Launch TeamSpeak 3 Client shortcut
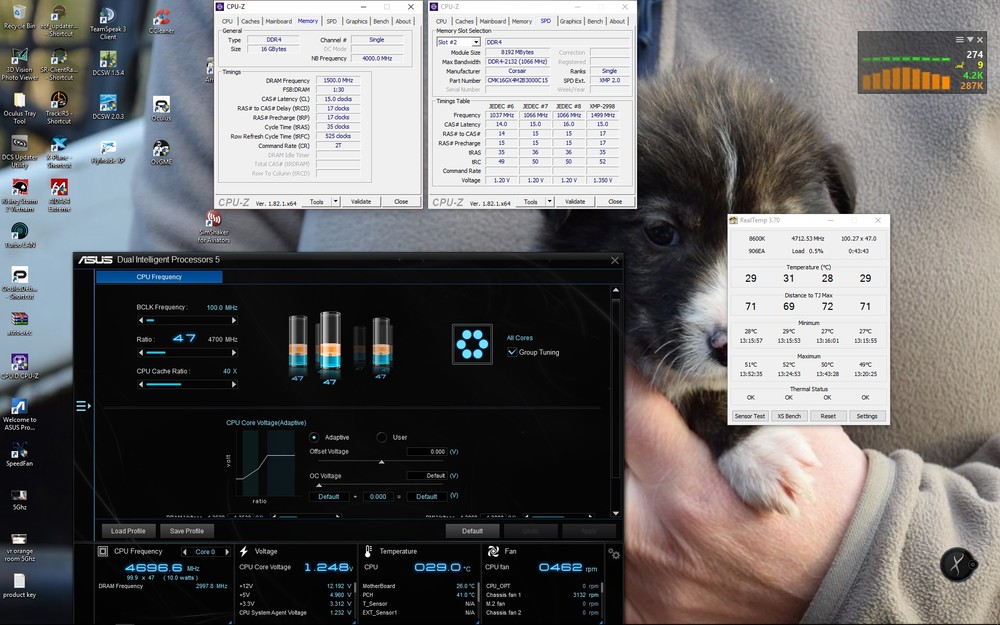 (x=108, y=23)
